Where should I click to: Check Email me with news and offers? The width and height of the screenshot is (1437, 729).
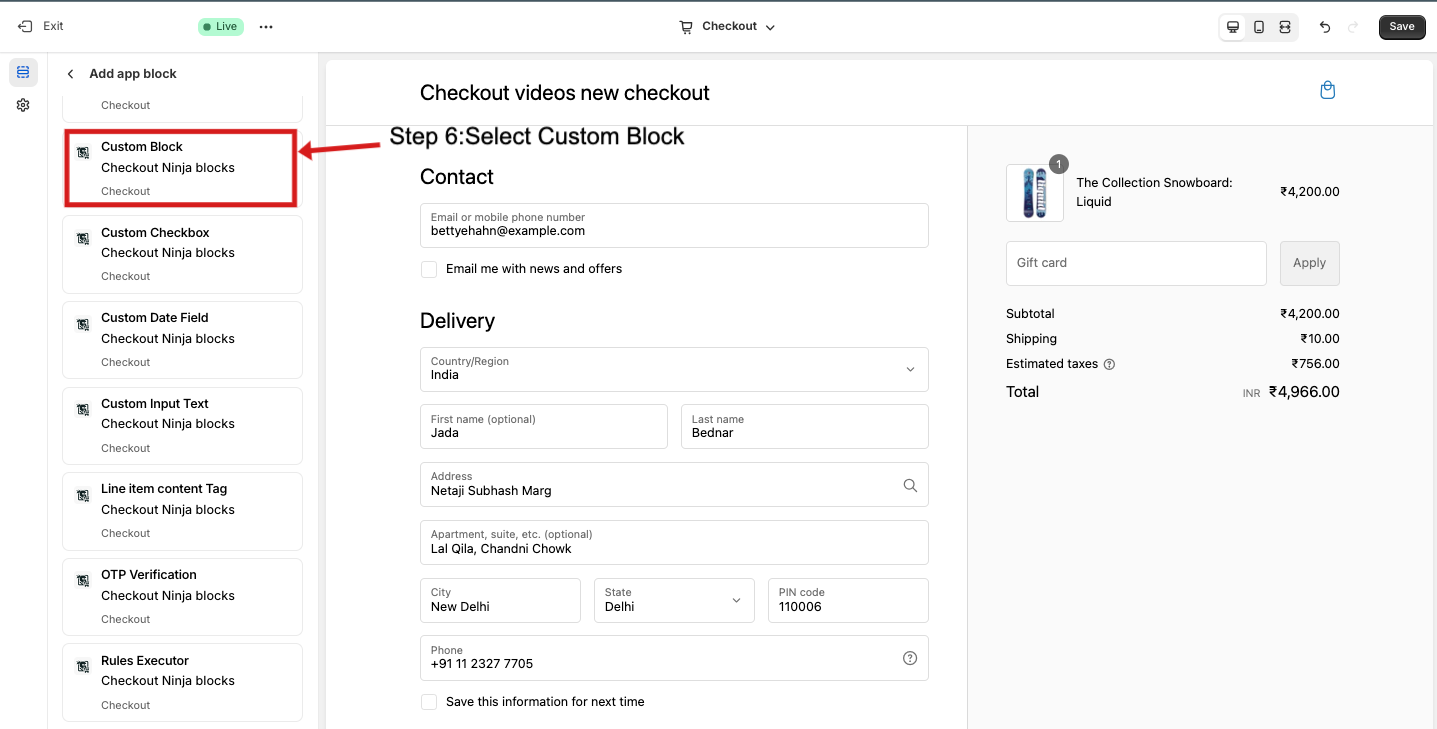[x=429, y=269]
